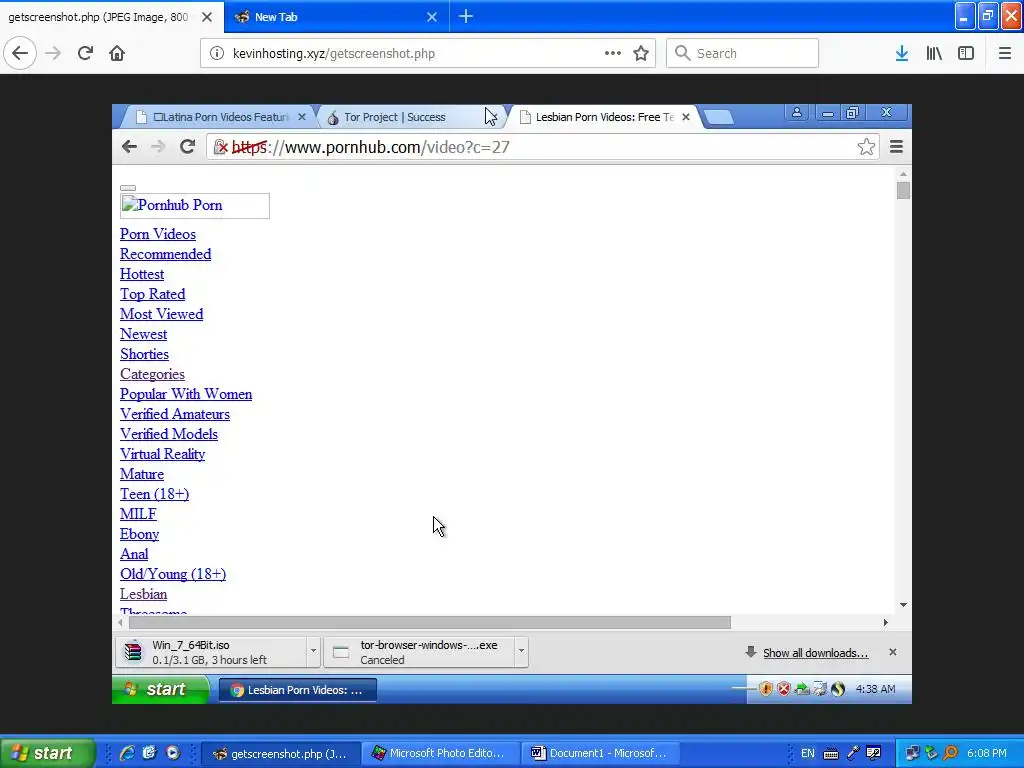Click the crossed-out https lock icon
This screenshot has height=768, width=1024.
click(221, 148)
